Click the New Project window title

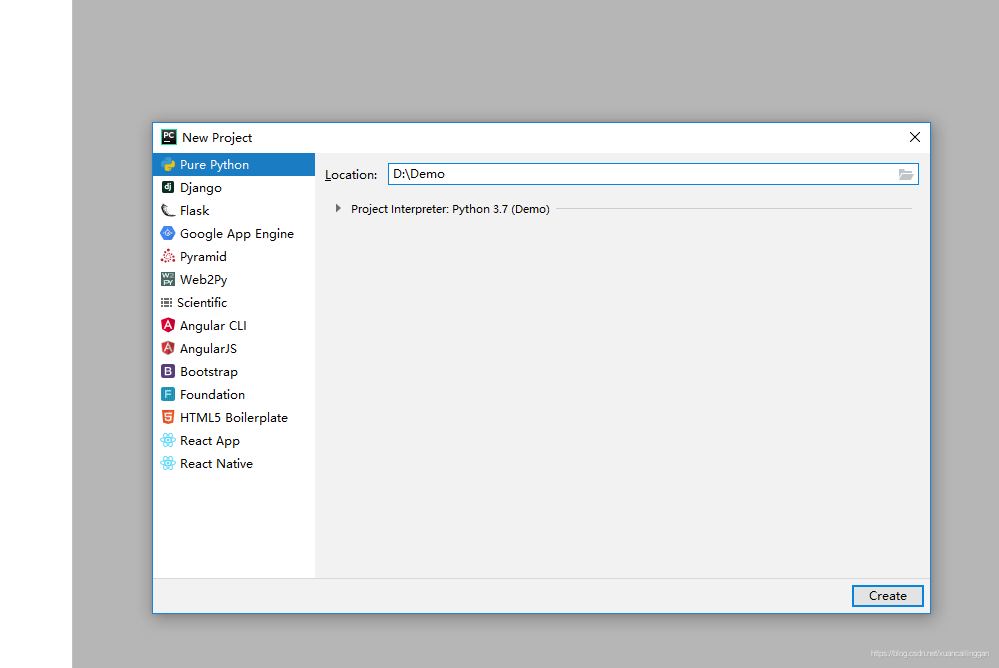point(217,138)
